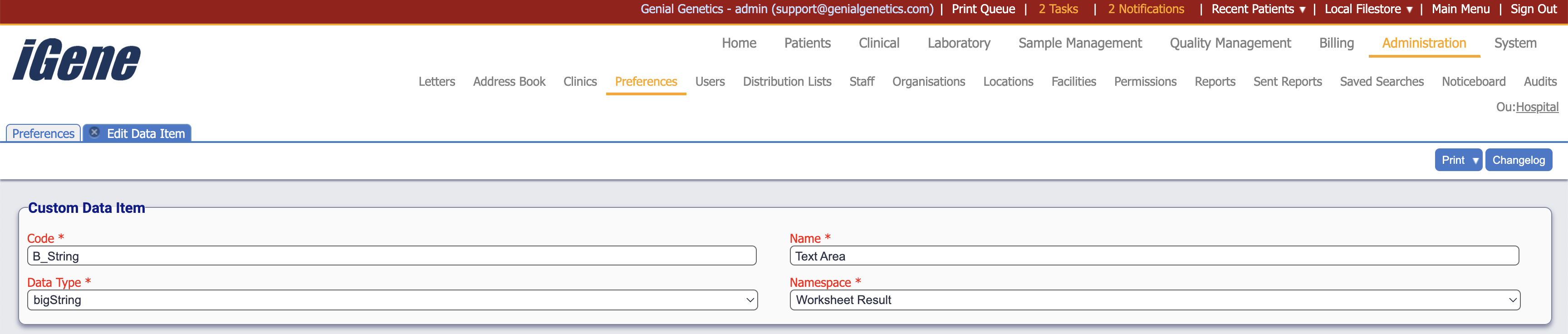Screen dimensions: 1568x334
Task: Click the Hospital organisation link
Action: click(x=1536, y=107)
